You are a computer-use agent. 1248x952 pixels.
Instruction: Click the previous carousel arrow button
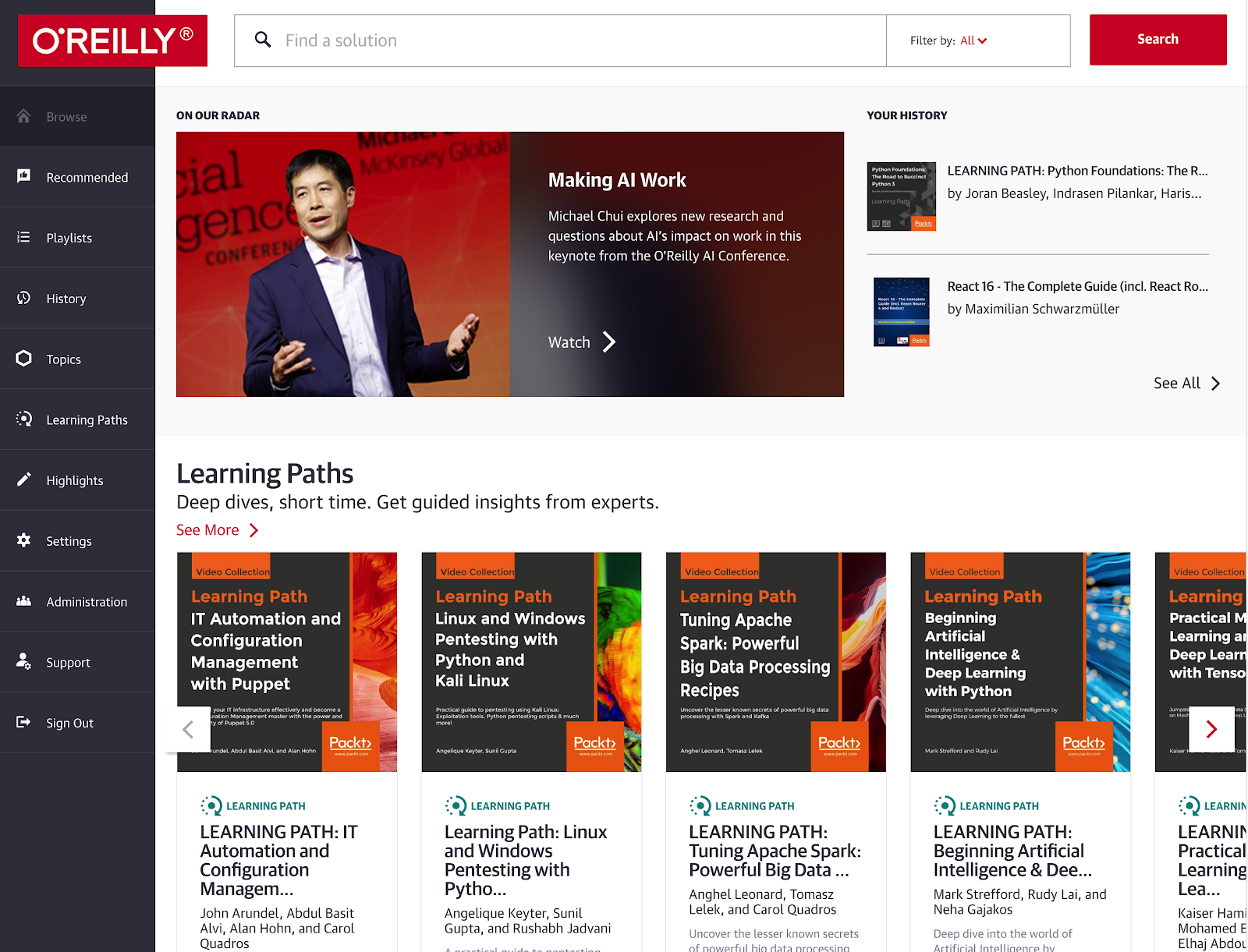point(188,730)
